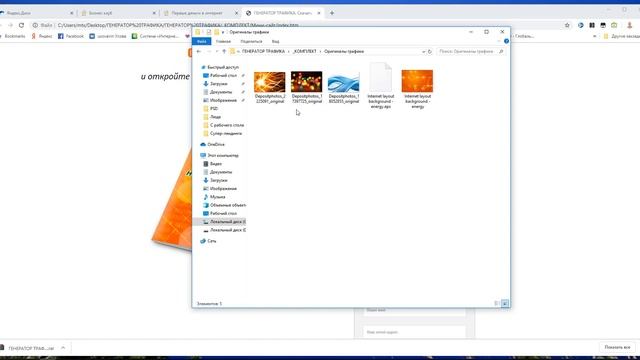Open quick access toolbar customize dropdown
Image resolution: width=640 pixels, height=360 pixels.
click(223, 32)
